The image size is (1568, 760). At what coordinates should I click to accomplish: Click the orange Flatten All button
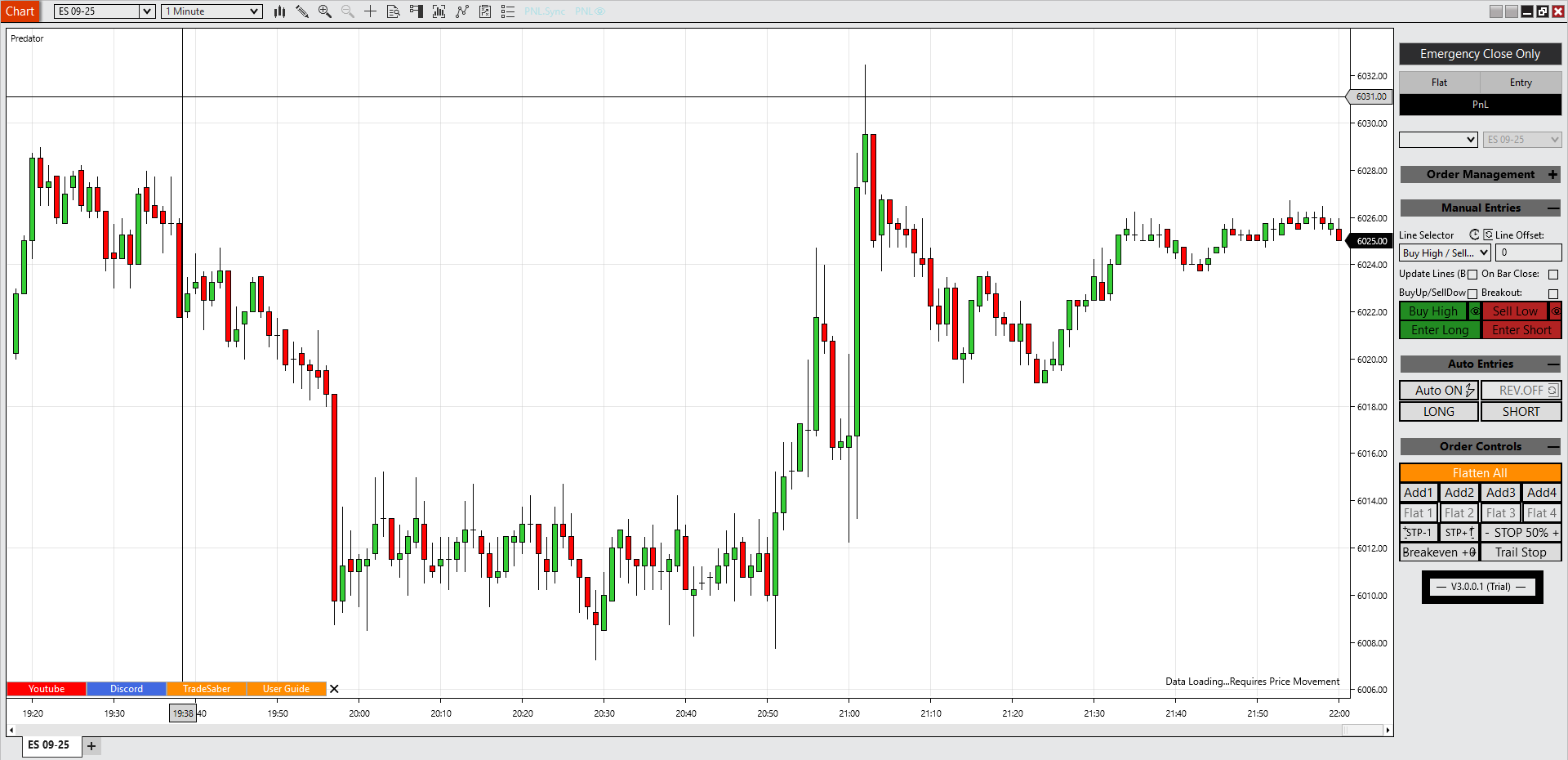click(x=1480, y=473)
